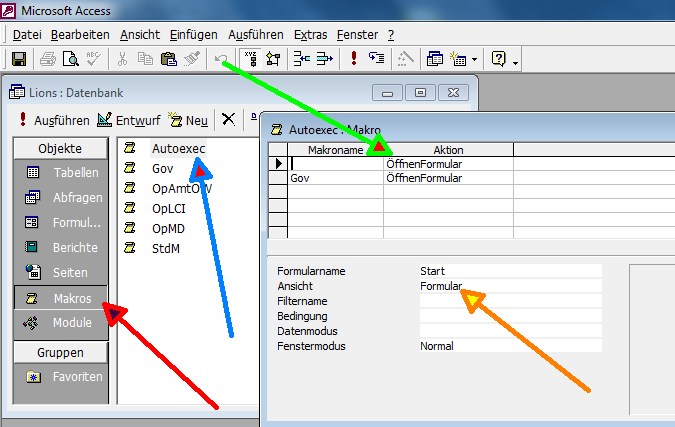Image resolution: width=675 pixels, height=427 pixels.
Task: Click the Fenstermodus field showing Normal
Action: 511,346
